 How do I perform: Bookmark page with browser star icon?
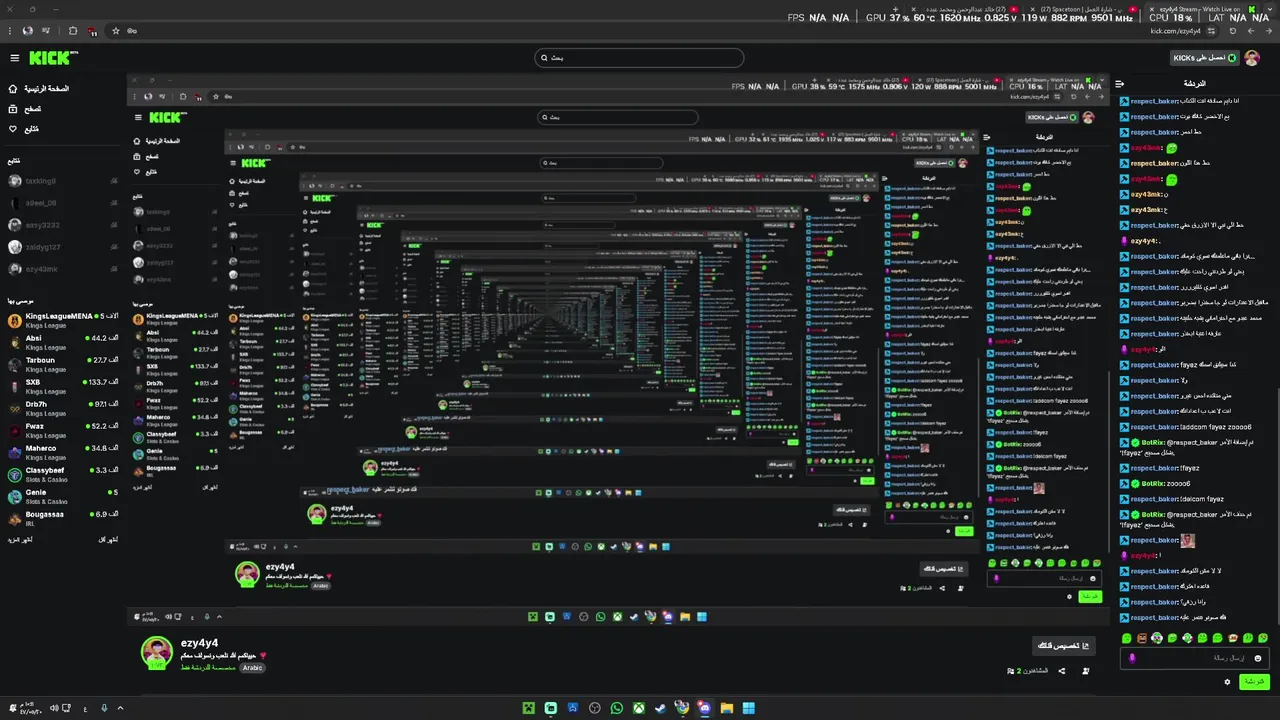coord(116,31)
